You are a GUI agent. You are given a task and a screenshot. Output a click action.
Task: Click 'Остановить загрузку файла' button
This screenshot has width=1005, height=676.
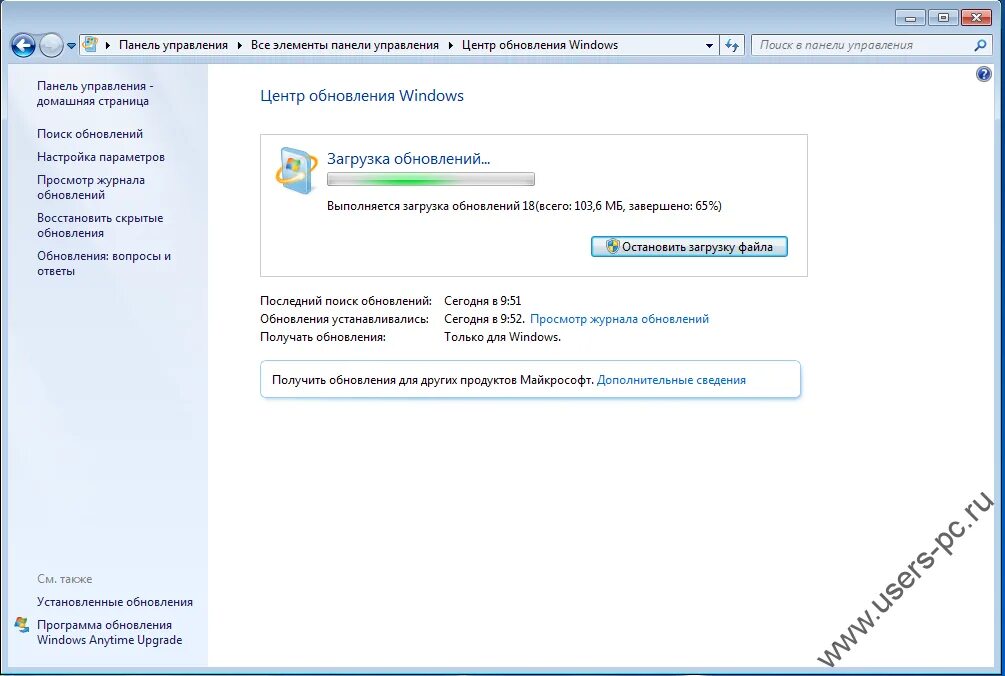point(689,247)
